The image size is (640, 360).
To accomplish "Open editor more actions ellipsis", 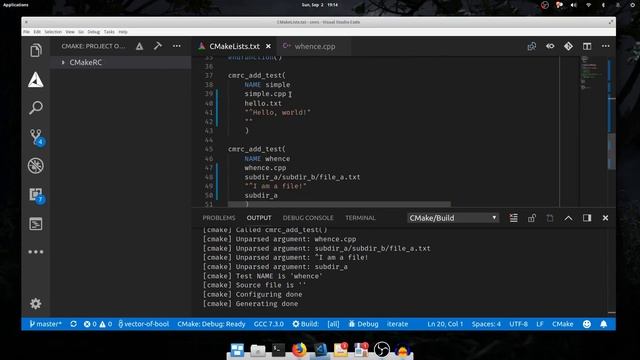I will tap(605, 46).
